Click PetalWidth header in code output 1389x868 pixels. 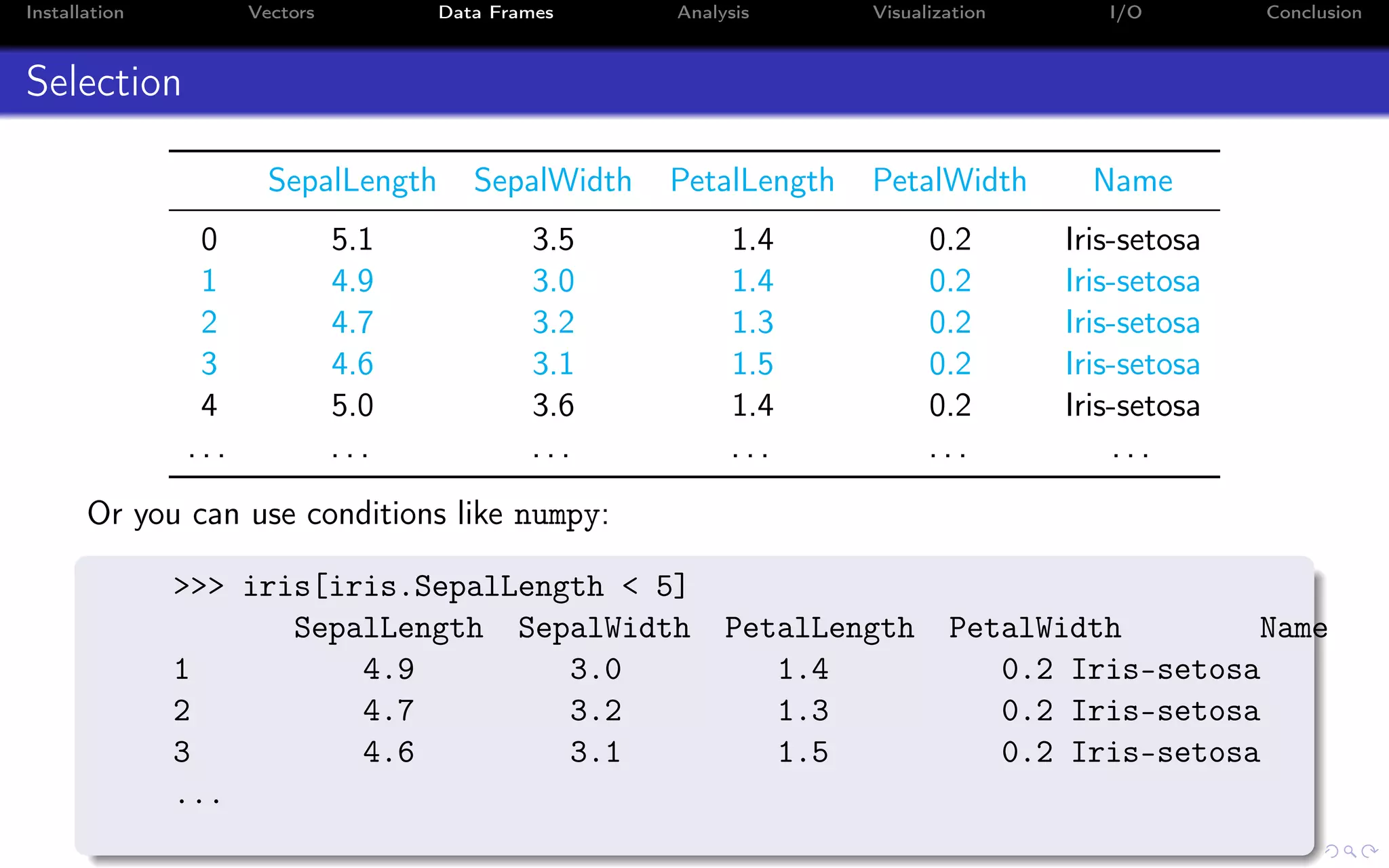1035,628
